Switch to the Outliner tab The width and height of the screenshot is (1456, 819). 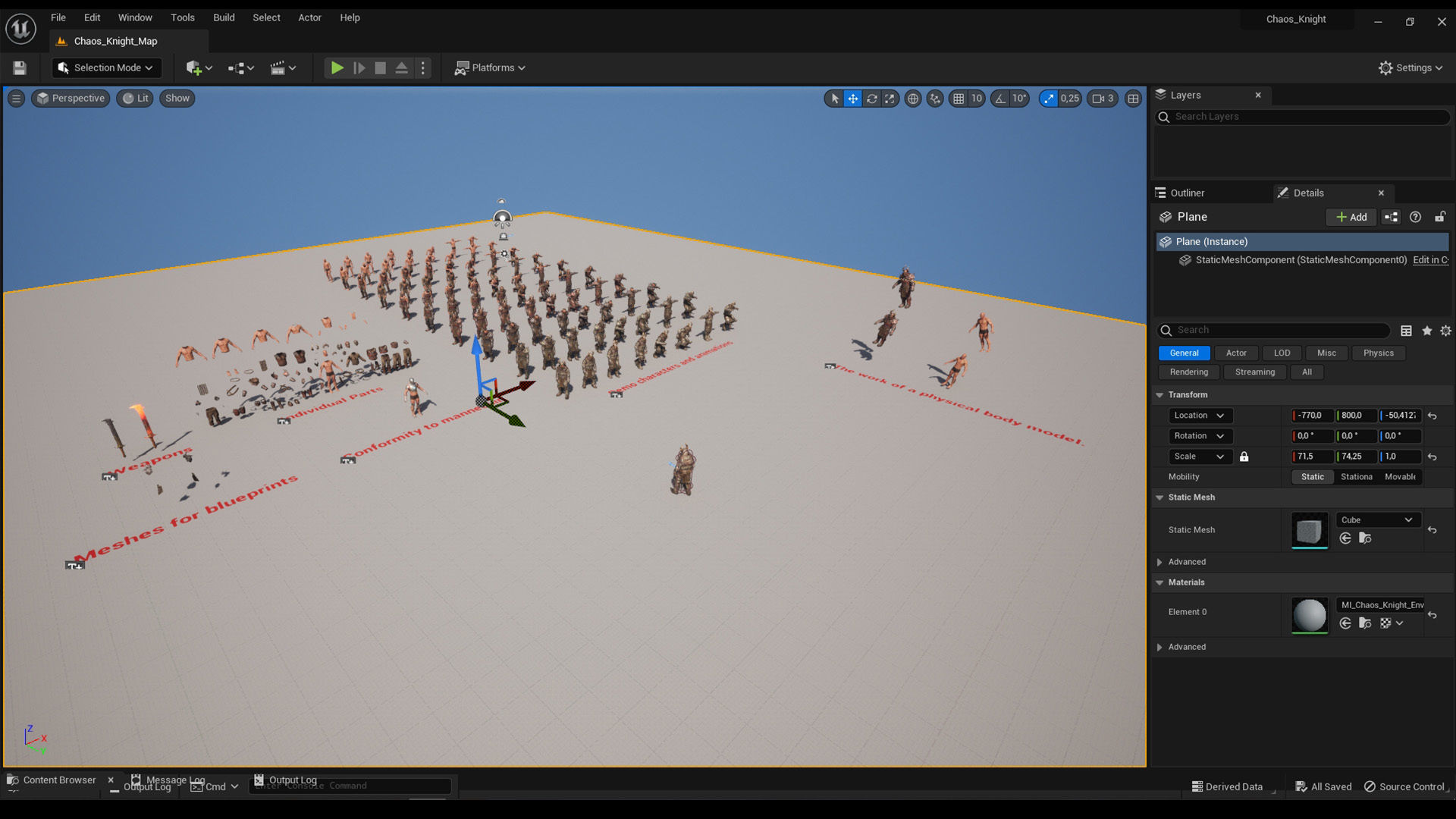click(x=1186, y=193)
